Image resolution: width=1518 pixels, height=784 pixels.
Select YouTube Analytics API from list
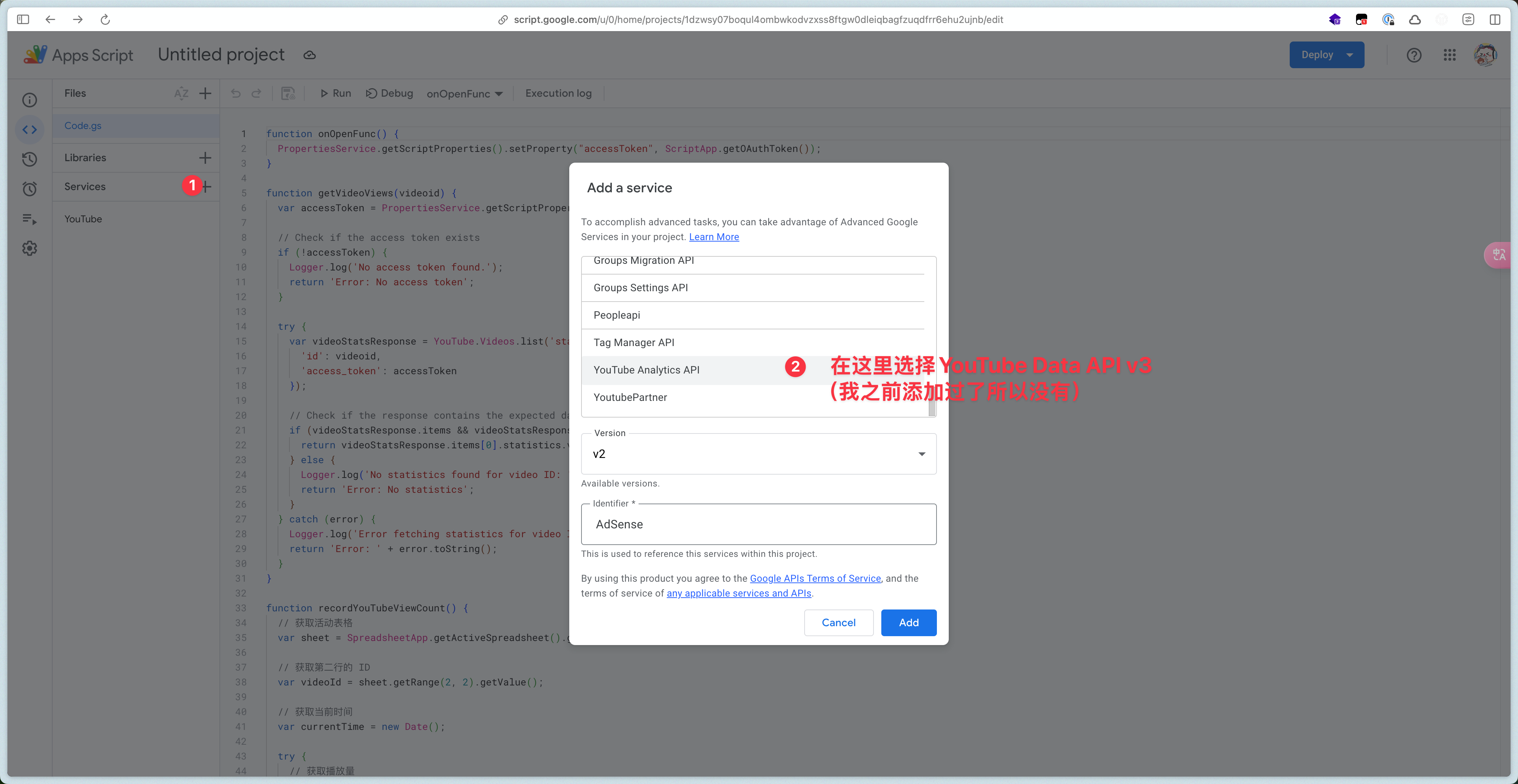point(753,370)
